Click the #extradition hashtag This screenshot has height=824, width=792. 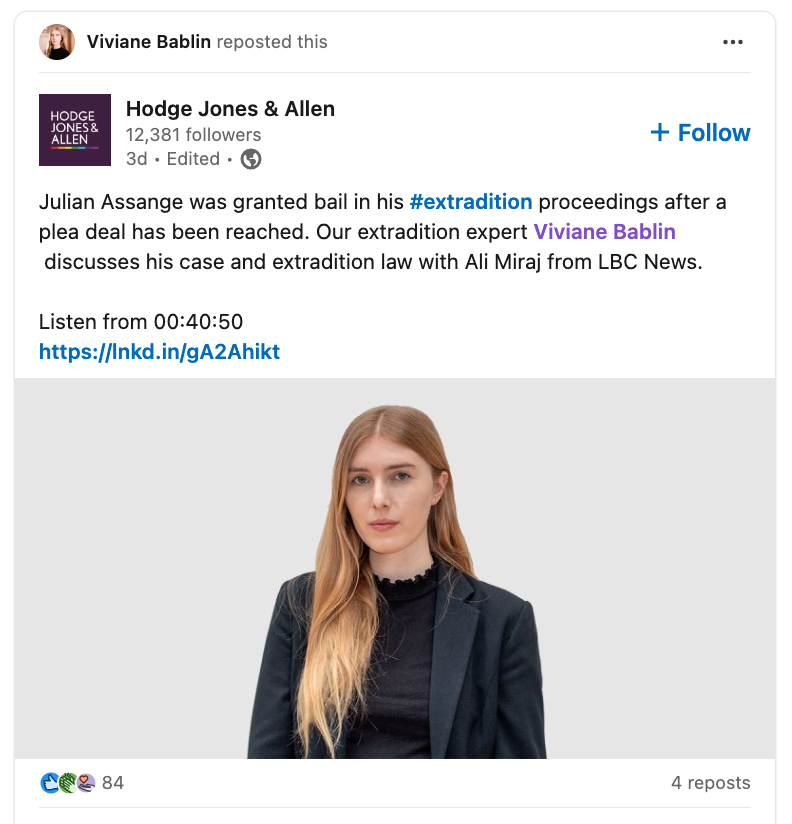tap(472, 202)
